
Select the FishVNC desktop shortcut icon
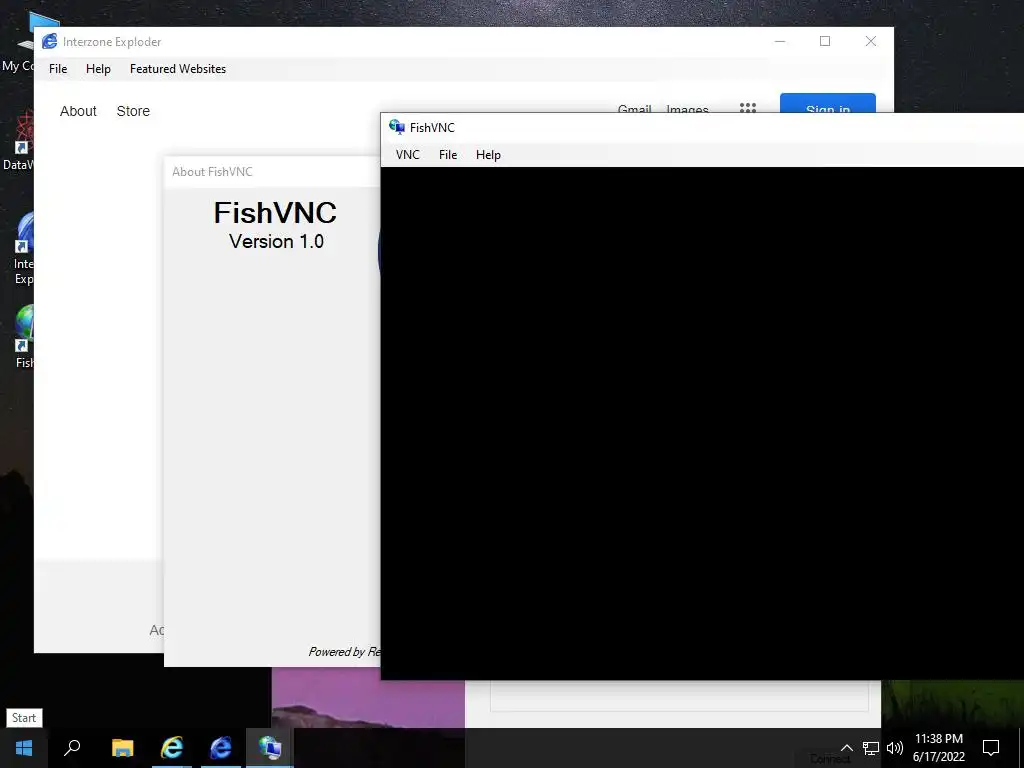(x=24, y=336)
